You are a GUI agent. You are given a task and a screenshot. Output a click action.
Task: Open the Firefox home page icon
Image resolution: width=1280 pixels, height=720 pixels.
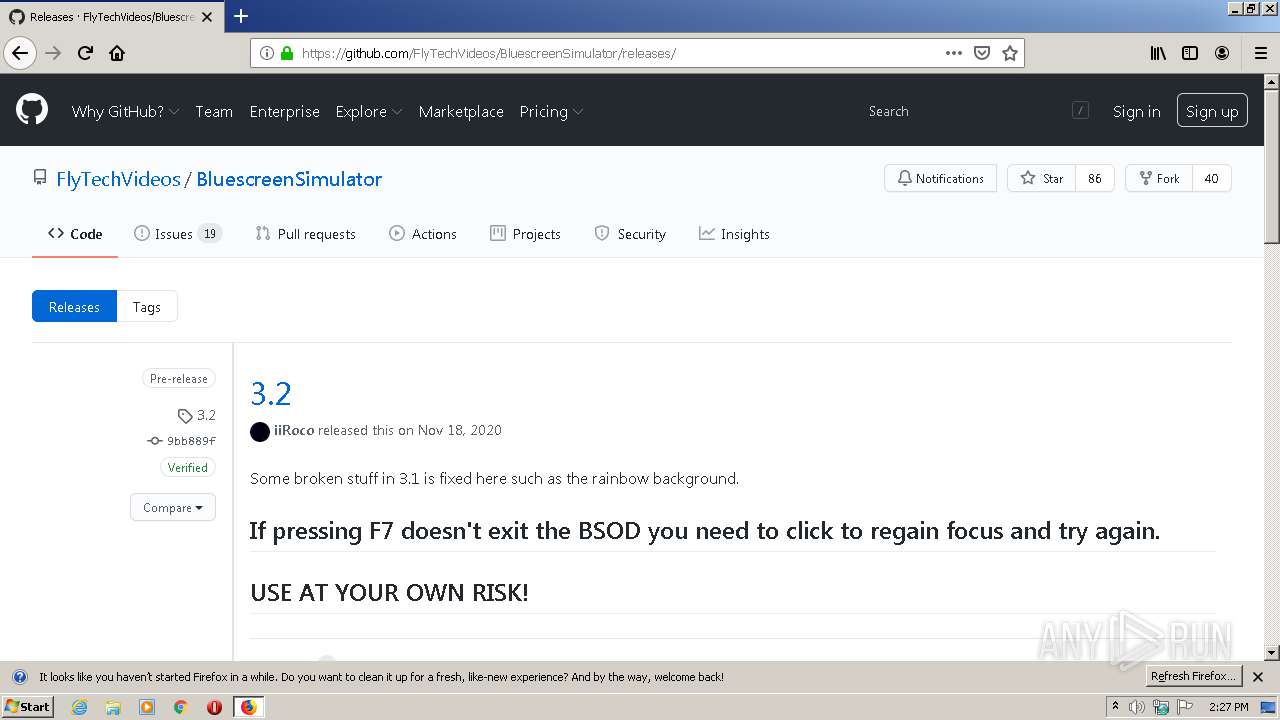(x=117, y=53)
